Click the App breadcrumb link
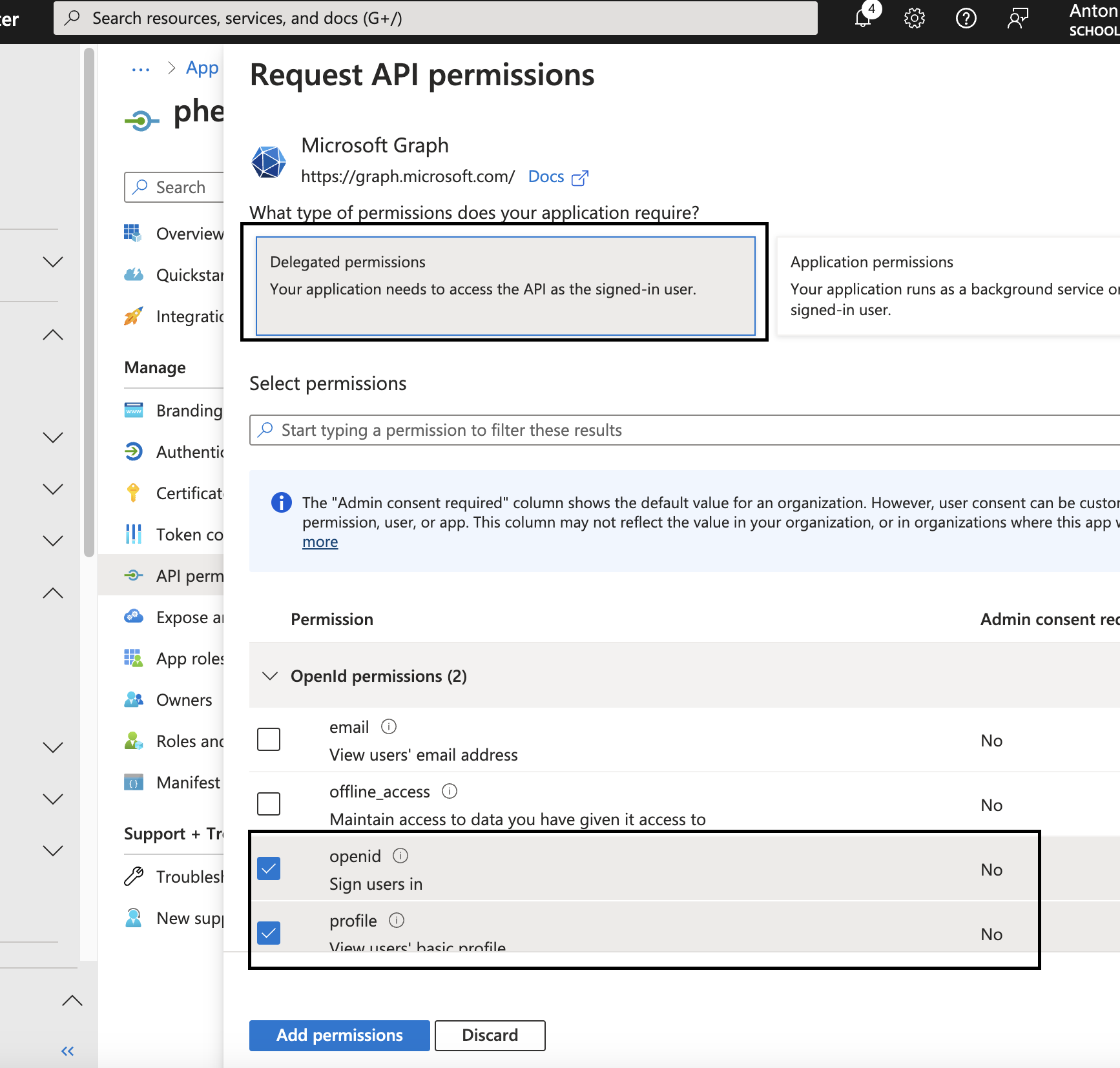 [202, 68]
